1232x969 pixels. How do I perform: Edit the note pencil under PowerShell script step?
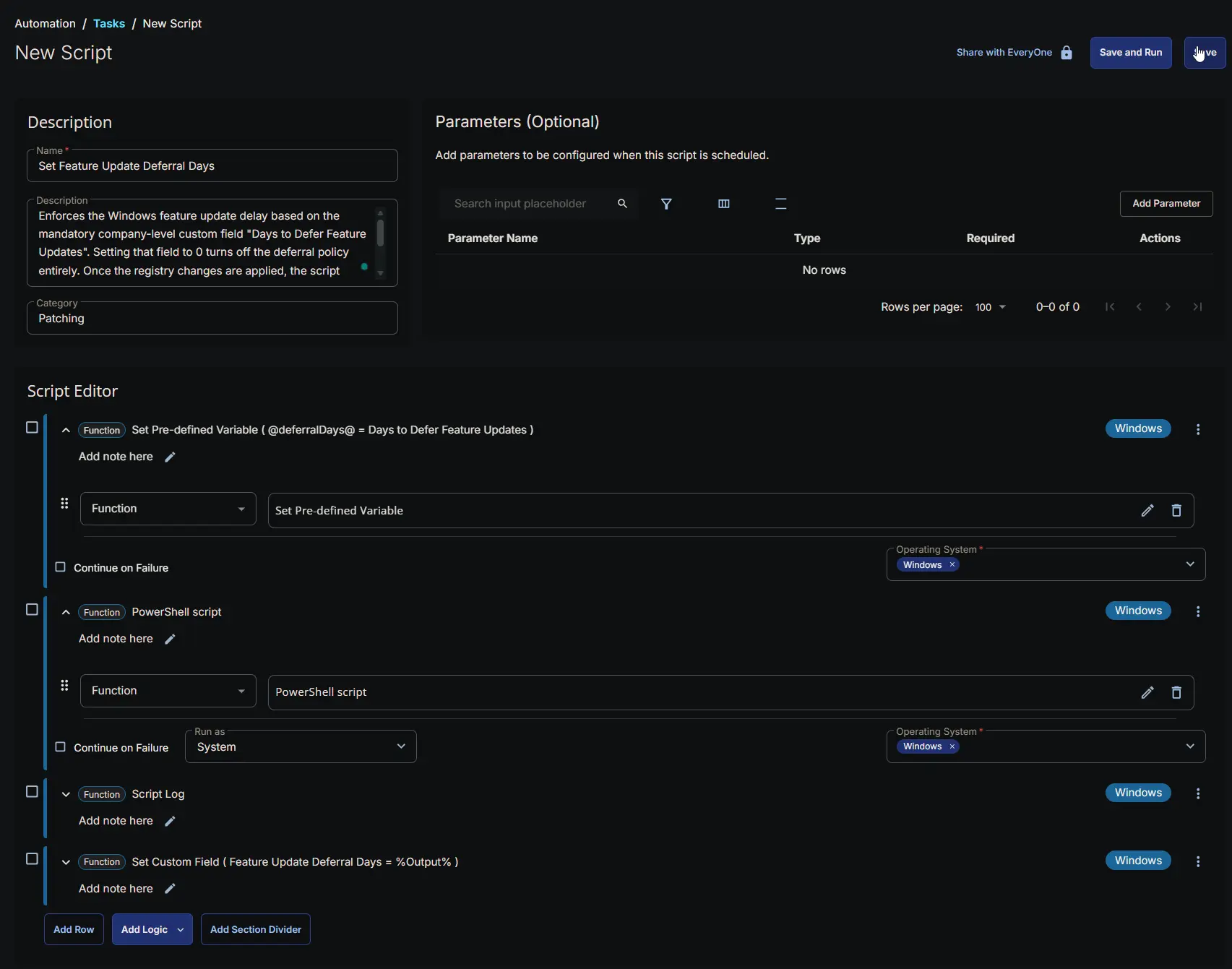[170, 639]
